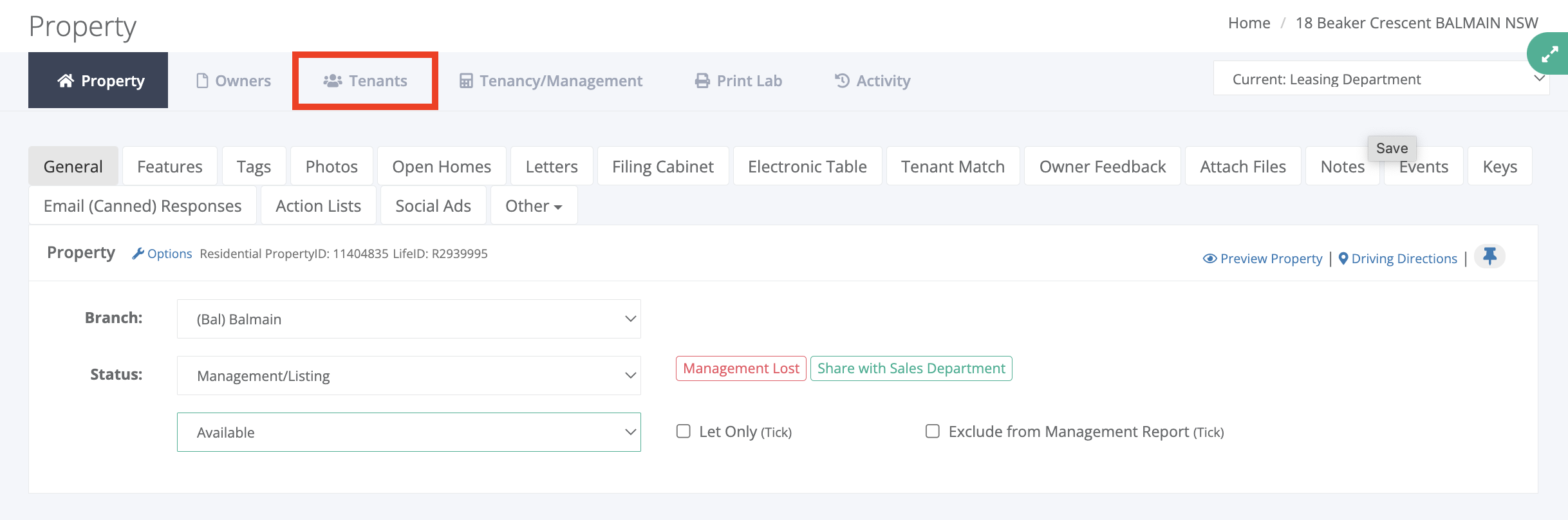Click the Residential PropertyID text

coord(294,254)
